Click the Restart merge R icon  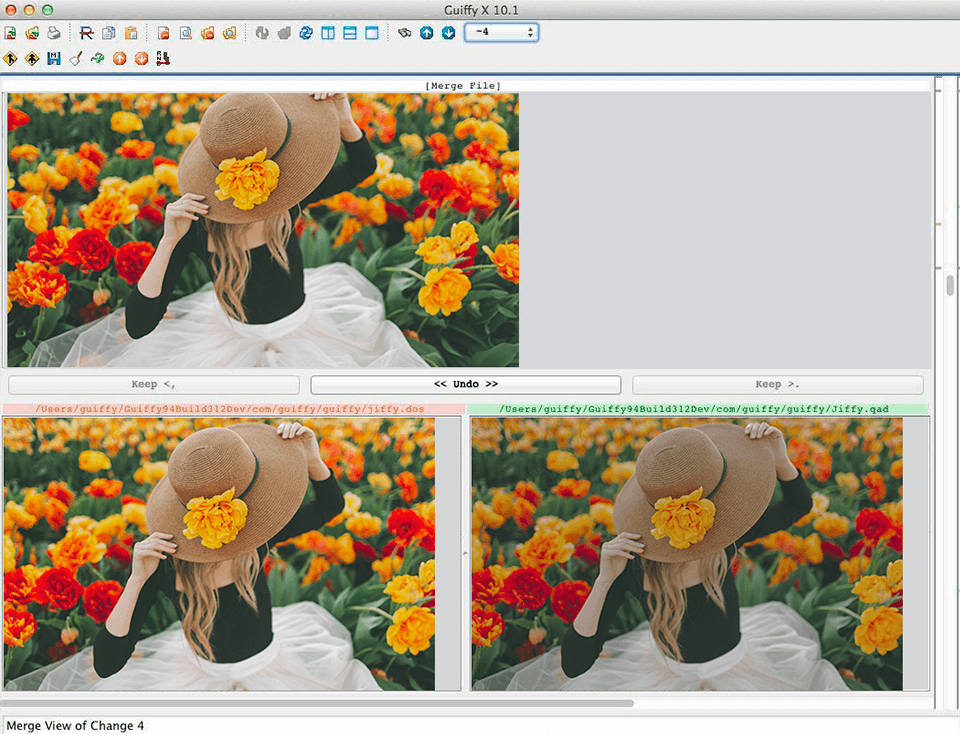[x=84, y=32]
